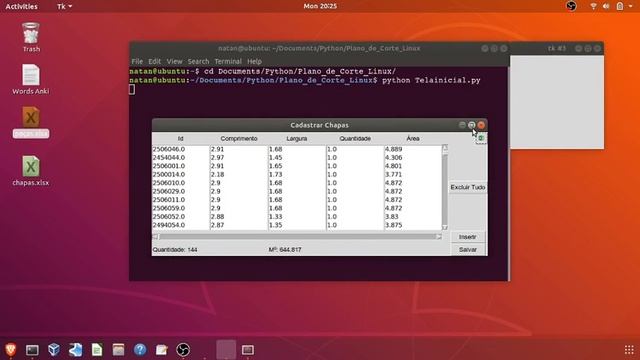Click the green Excel import icon in Cadastrar Chapas
Viewport: 640px width, 360px height.
tap(481, 138)
